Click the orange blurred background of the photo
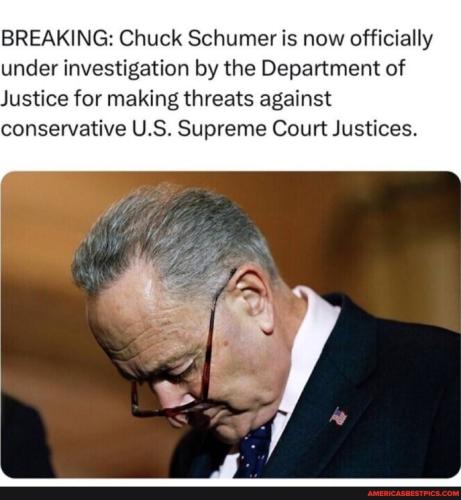The width and height of the screenshot is (461, 500). (x=383, y=233)
